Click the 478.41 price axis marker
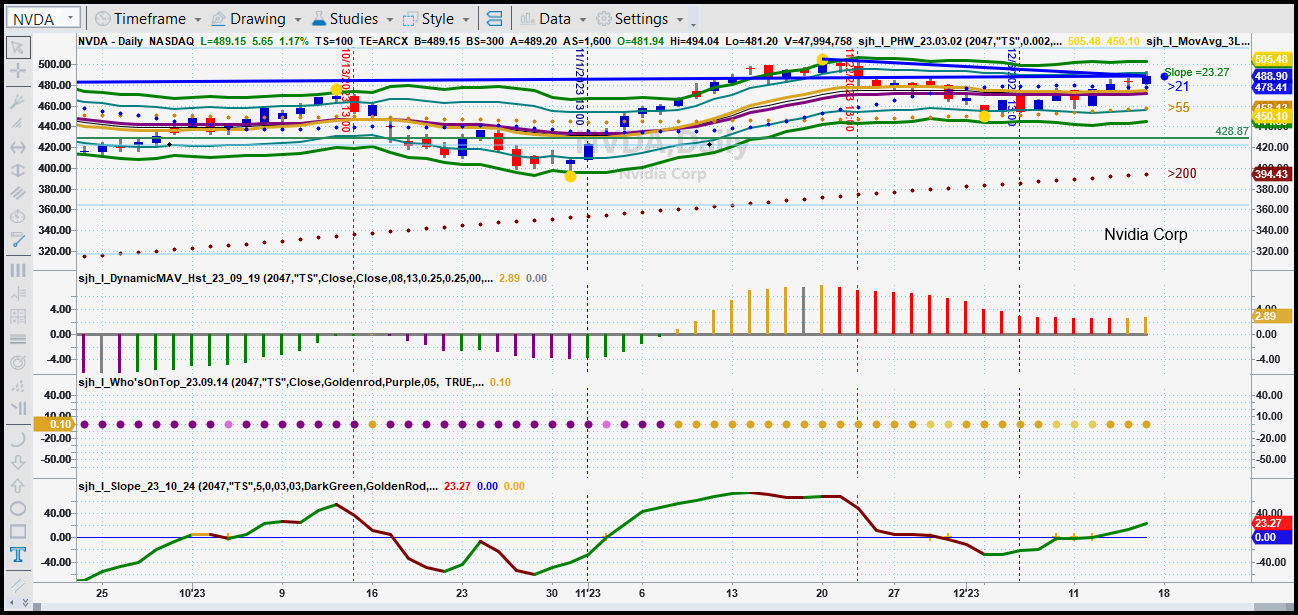Viewport: 1298px width, 615px height. [1270, 88]
